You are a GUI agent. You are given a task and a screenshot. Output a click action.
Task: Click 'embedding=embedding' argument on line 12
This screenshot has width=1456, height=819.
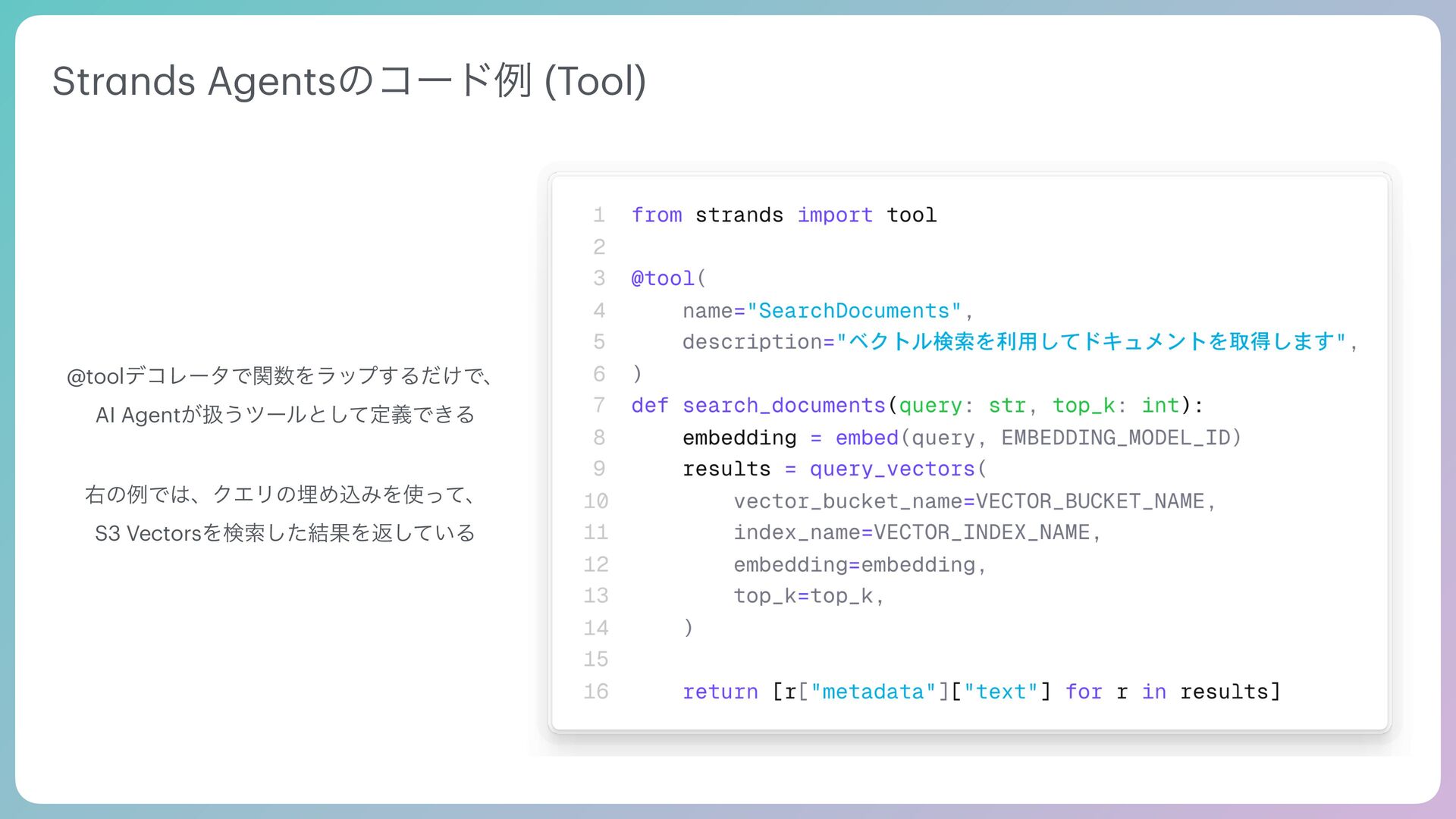pos(854,565)
